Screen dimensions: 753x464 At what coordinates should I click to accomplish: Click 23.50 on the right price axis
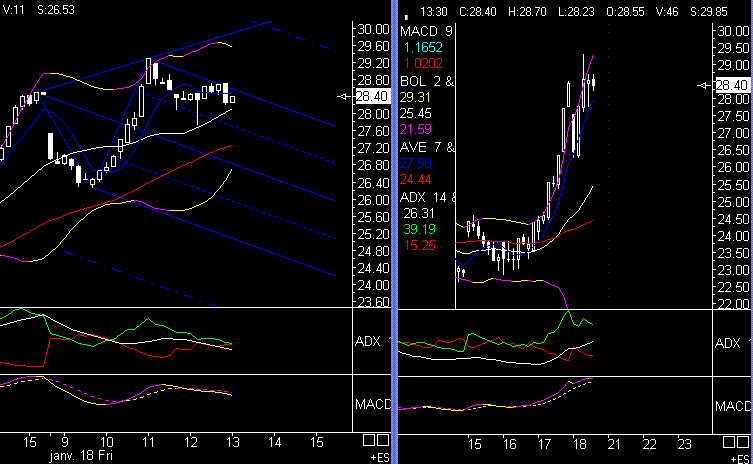[x=733, y=254]
